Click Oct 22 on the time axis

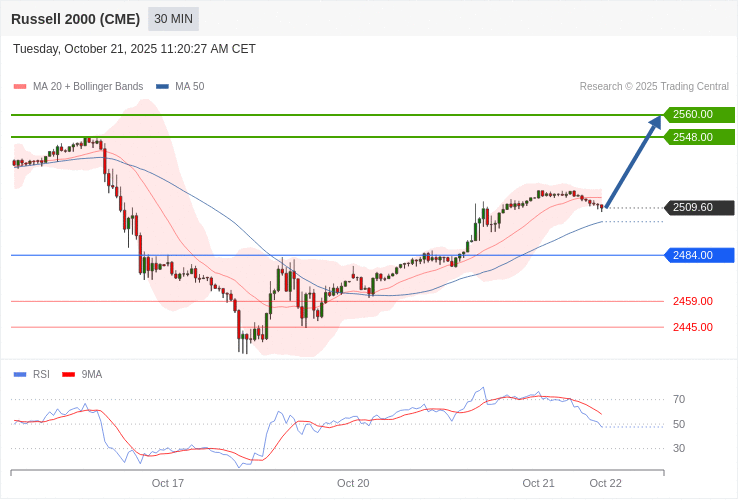click(605, 483)
